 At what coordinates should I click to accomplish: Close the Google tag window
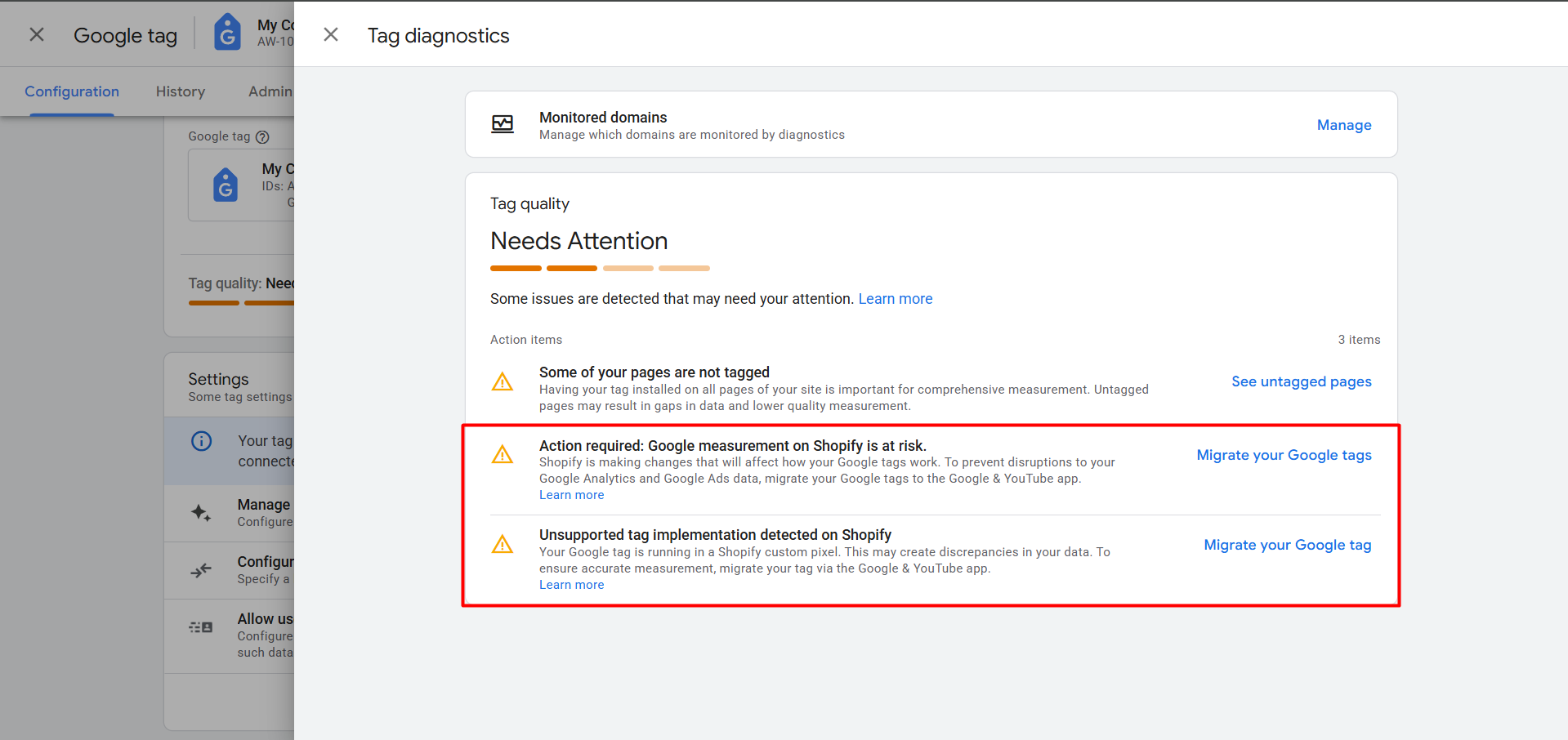click(x=37, y=34)
